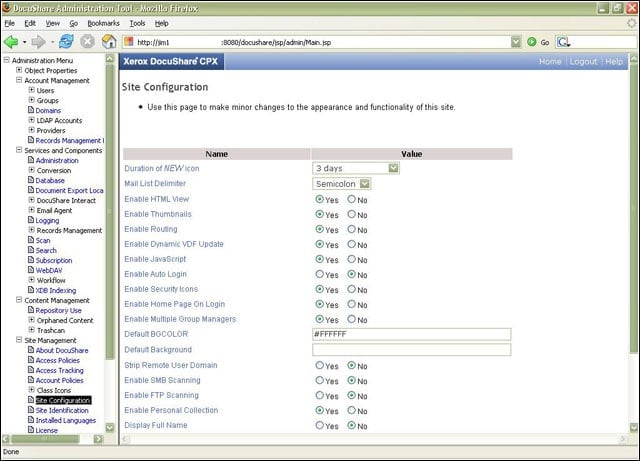Click the Home link in DocuShare header
640x461 pixels.
[x=550, y=61]
